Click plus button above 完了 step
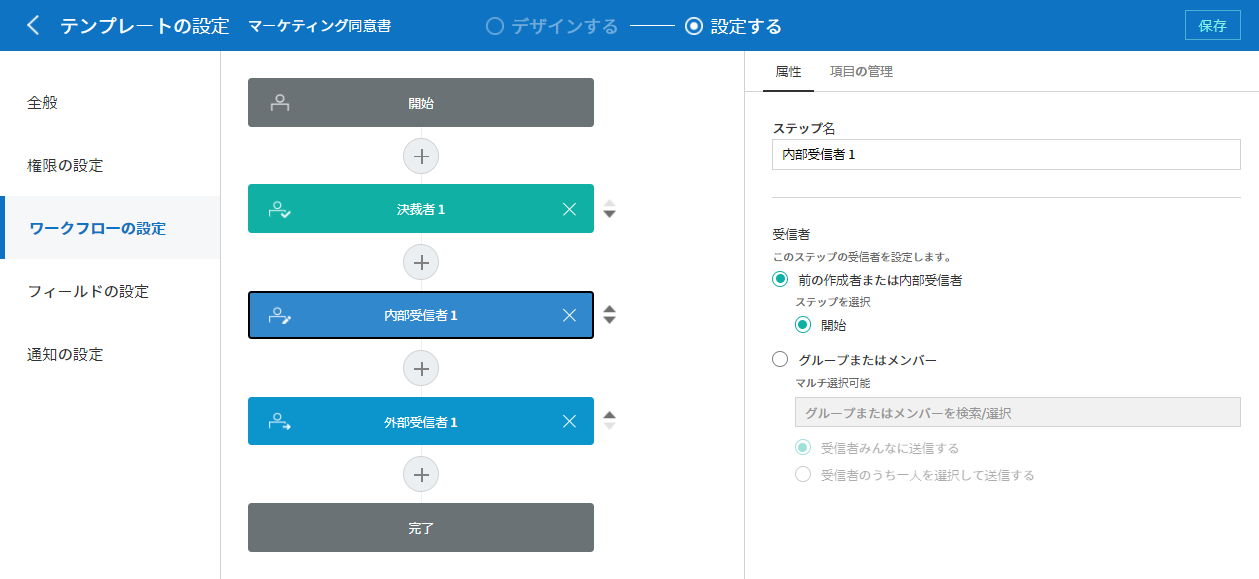The width and height of the screenshot is (1259, 579). point(421,474)
